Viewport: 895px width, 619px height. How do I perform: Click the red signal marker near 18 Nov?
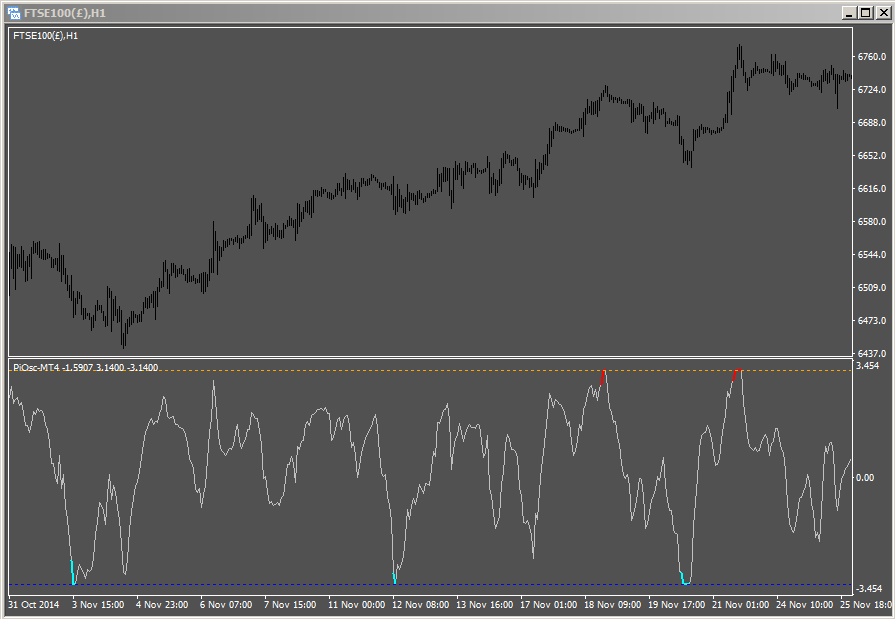(x=603, y=378)
